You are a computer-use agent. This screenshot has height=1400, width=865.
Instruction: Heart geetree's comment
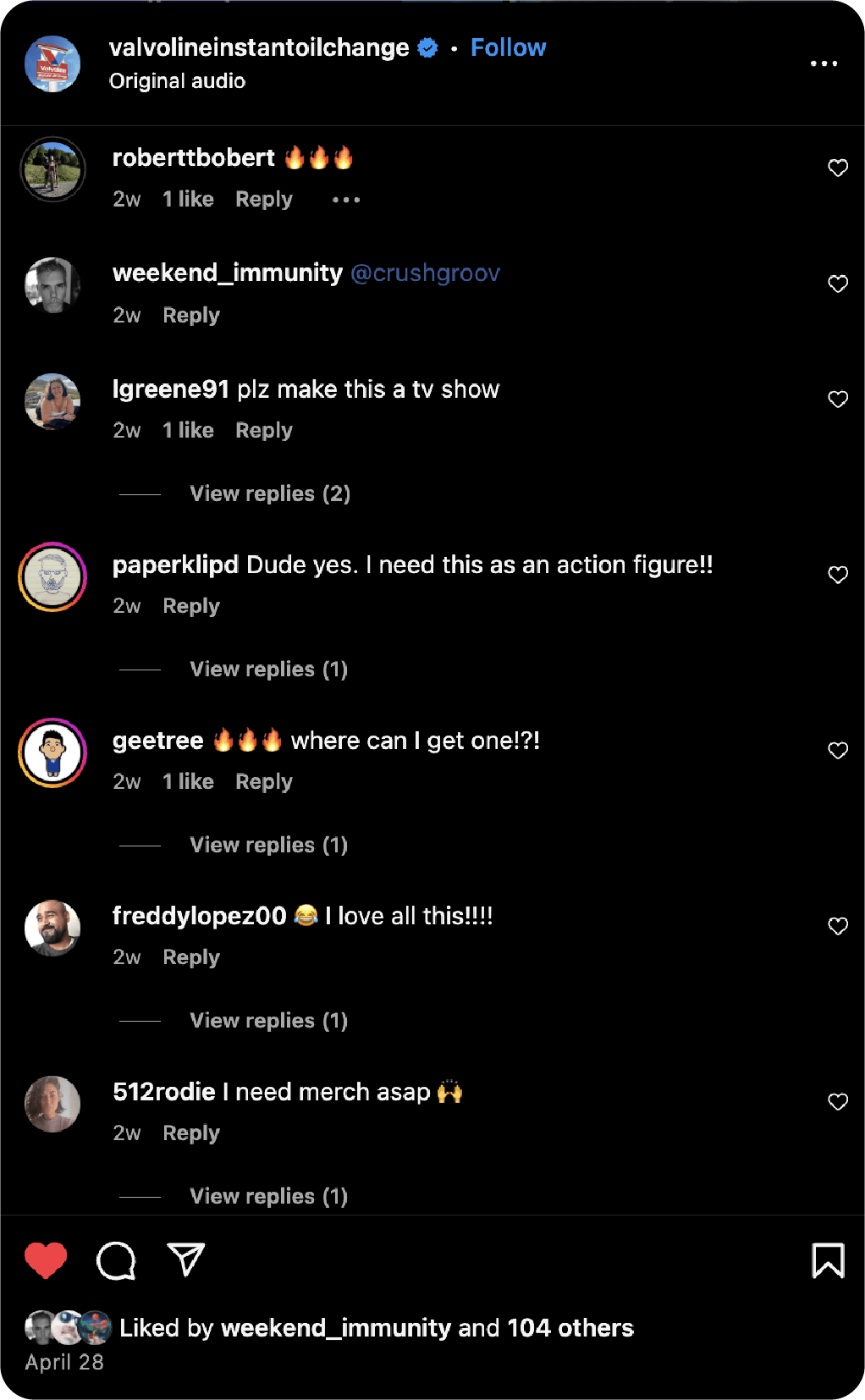click(x=838, y=751)
